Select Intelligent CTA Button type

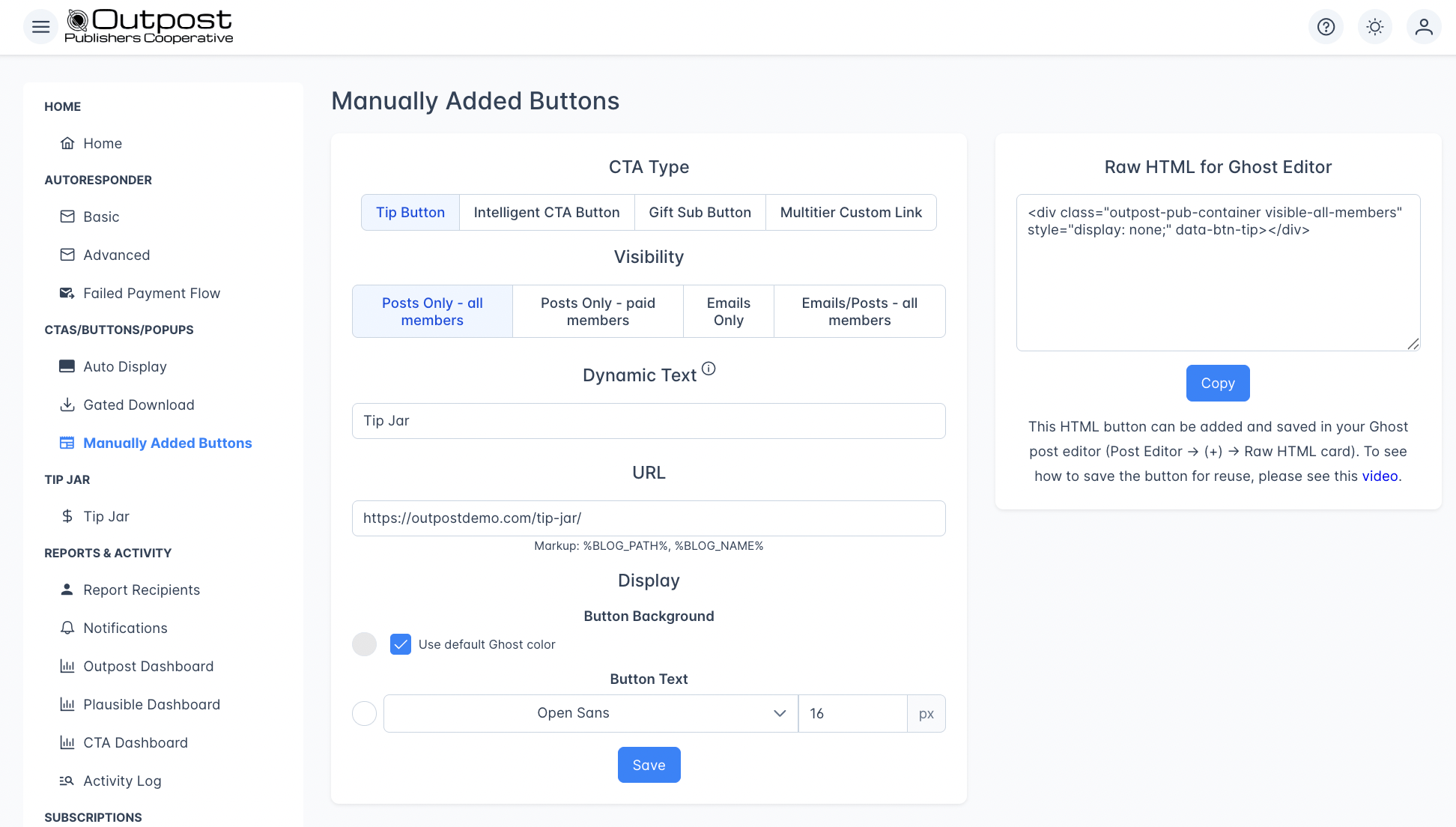pyautogui.click(x=547, y=212)
